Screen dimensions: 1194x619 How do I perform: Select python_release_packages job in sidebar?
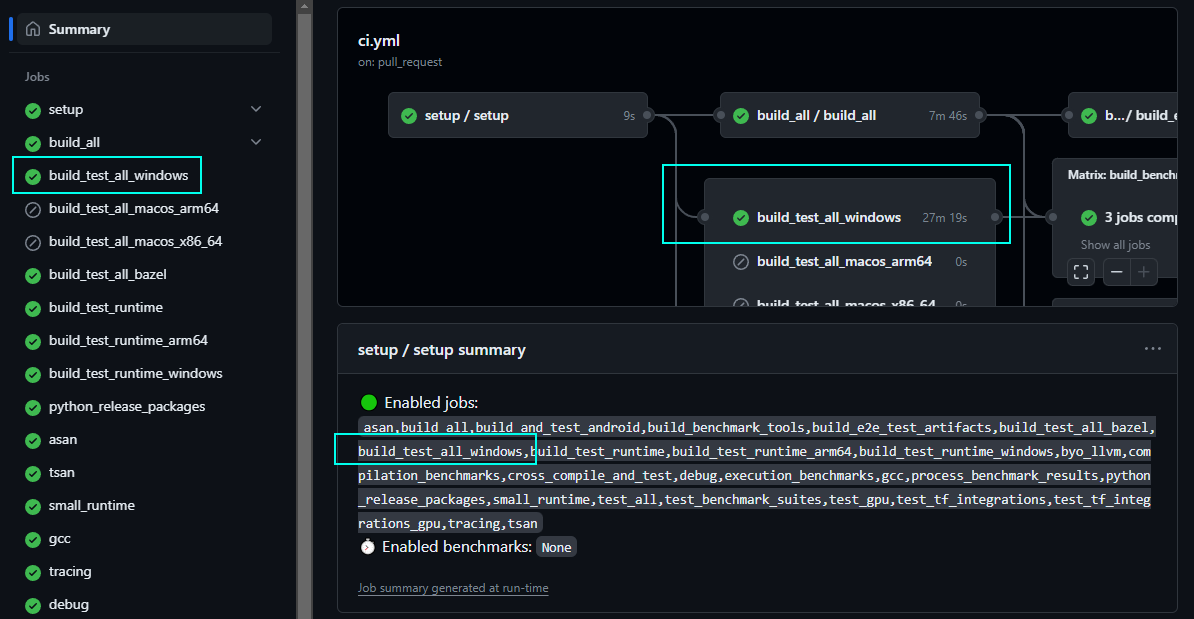[x=127, y=407]
